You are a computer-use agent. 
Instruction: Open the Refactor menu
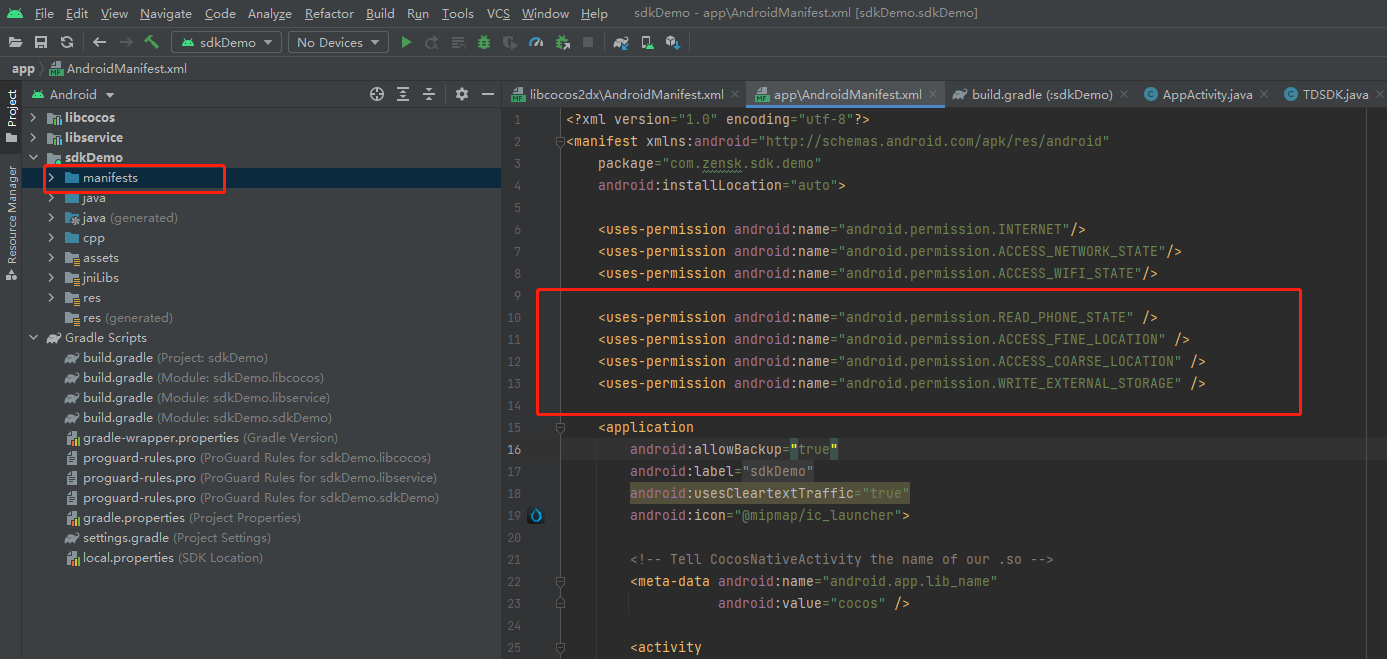point(329,13)
